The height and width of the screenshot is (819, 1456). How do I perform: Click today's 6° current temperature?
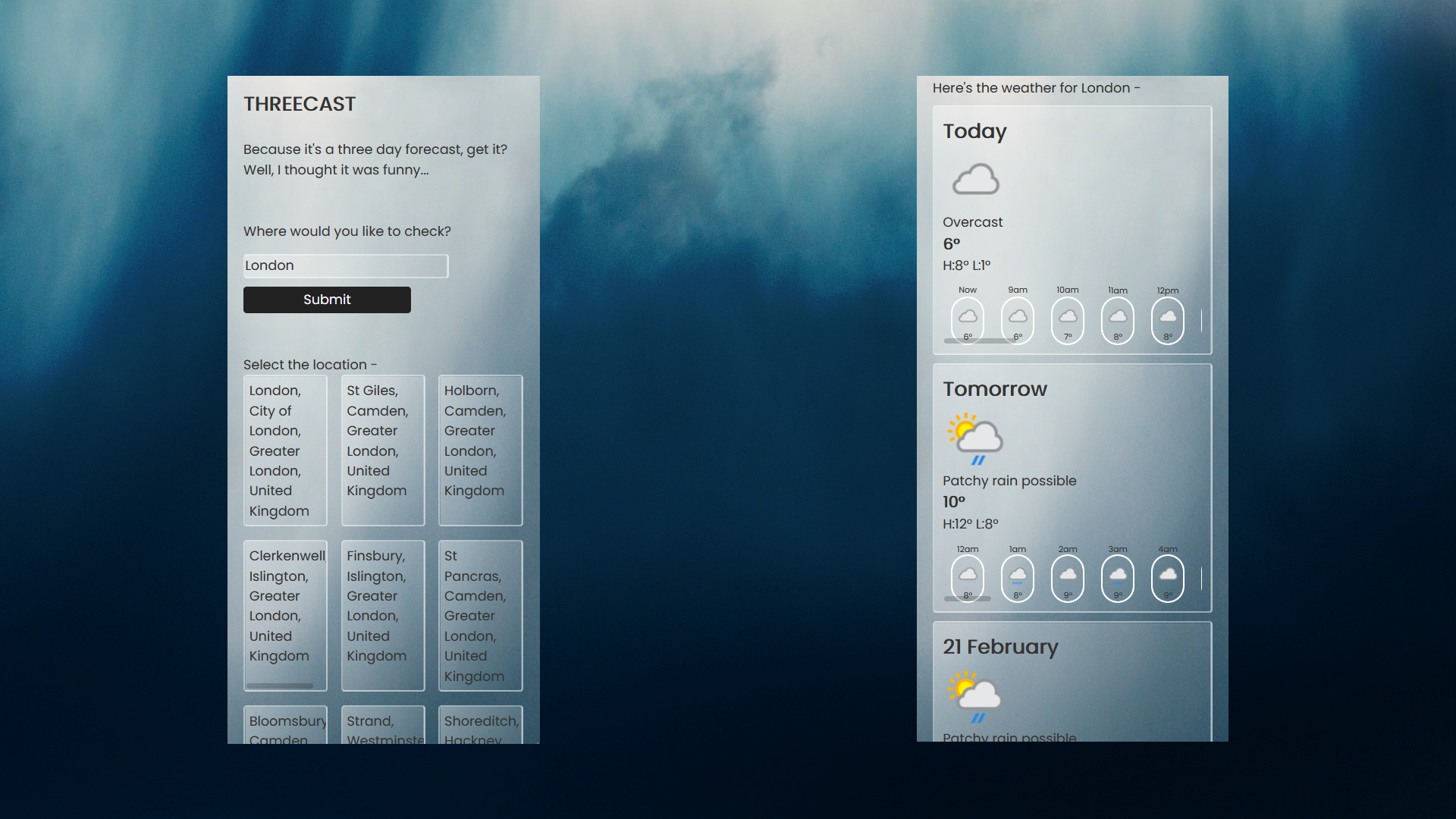pyautogui.click(x=952, y=244)
